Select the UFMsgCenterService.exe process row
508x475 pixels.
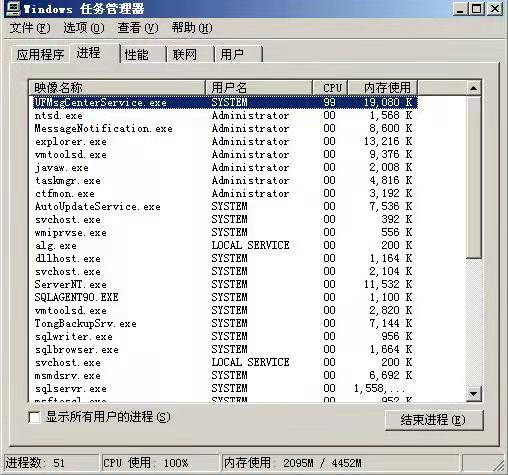223,102
